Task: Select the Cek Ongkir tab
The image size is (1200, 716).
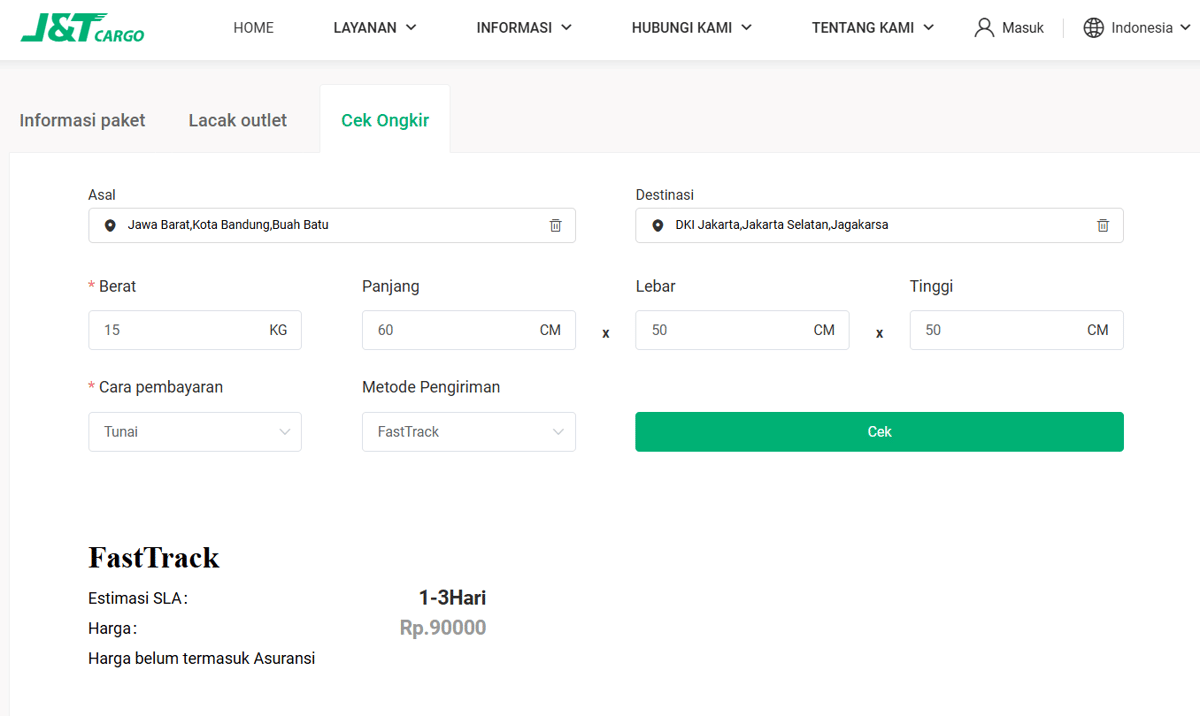Action: 385,120
